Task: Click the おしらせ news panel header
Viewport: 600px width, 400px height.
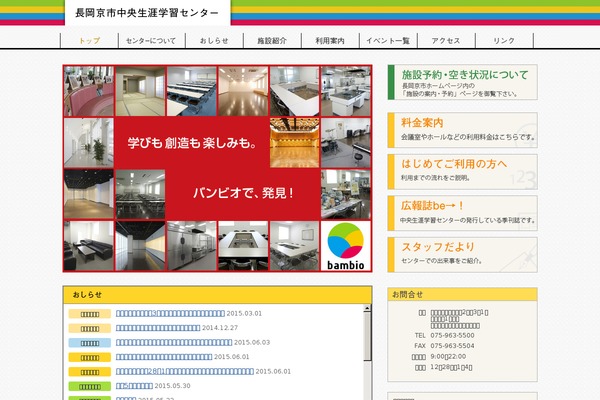Action: coord(217,295)
